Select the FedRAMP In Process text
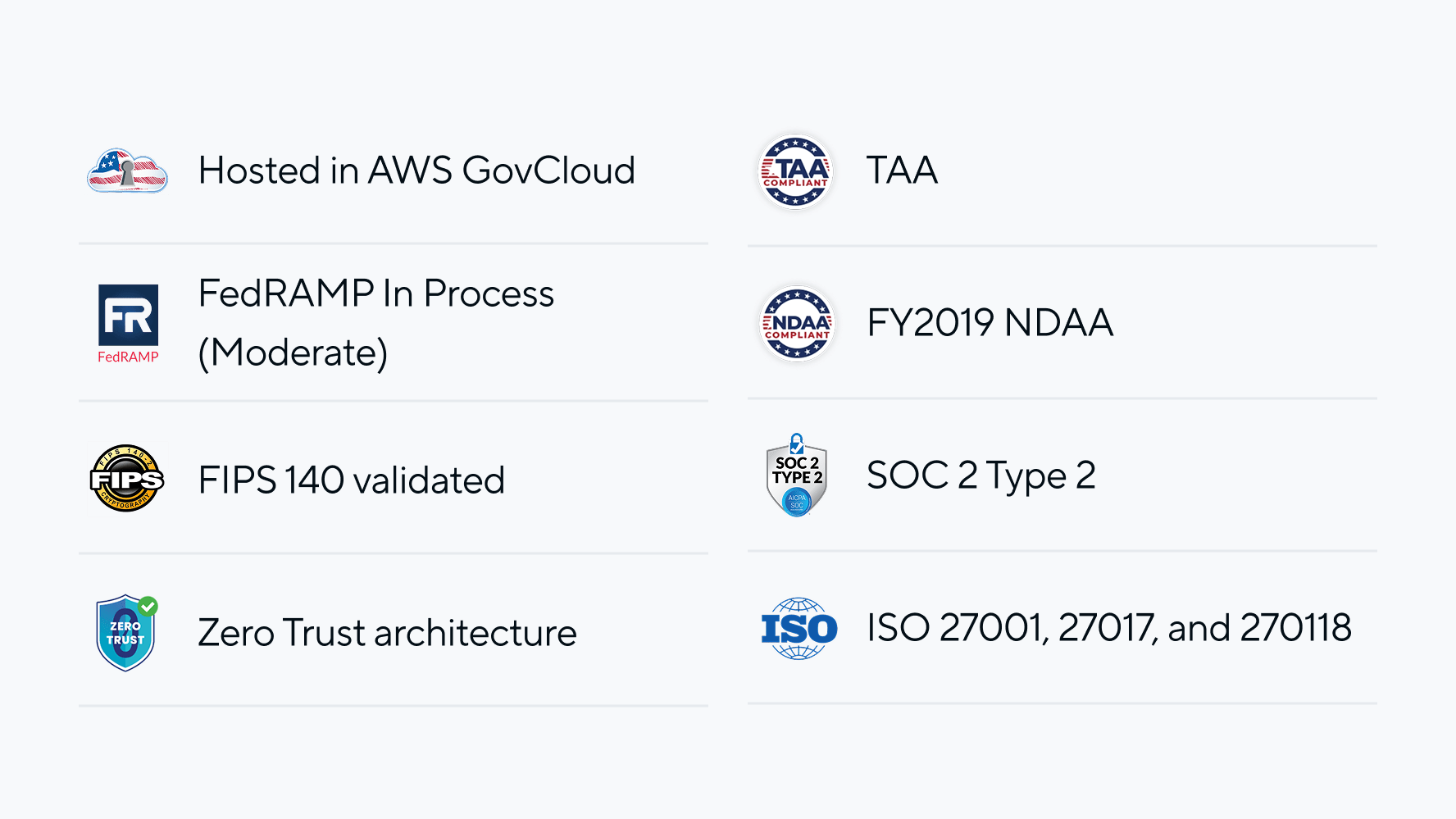 click(376, 293)
